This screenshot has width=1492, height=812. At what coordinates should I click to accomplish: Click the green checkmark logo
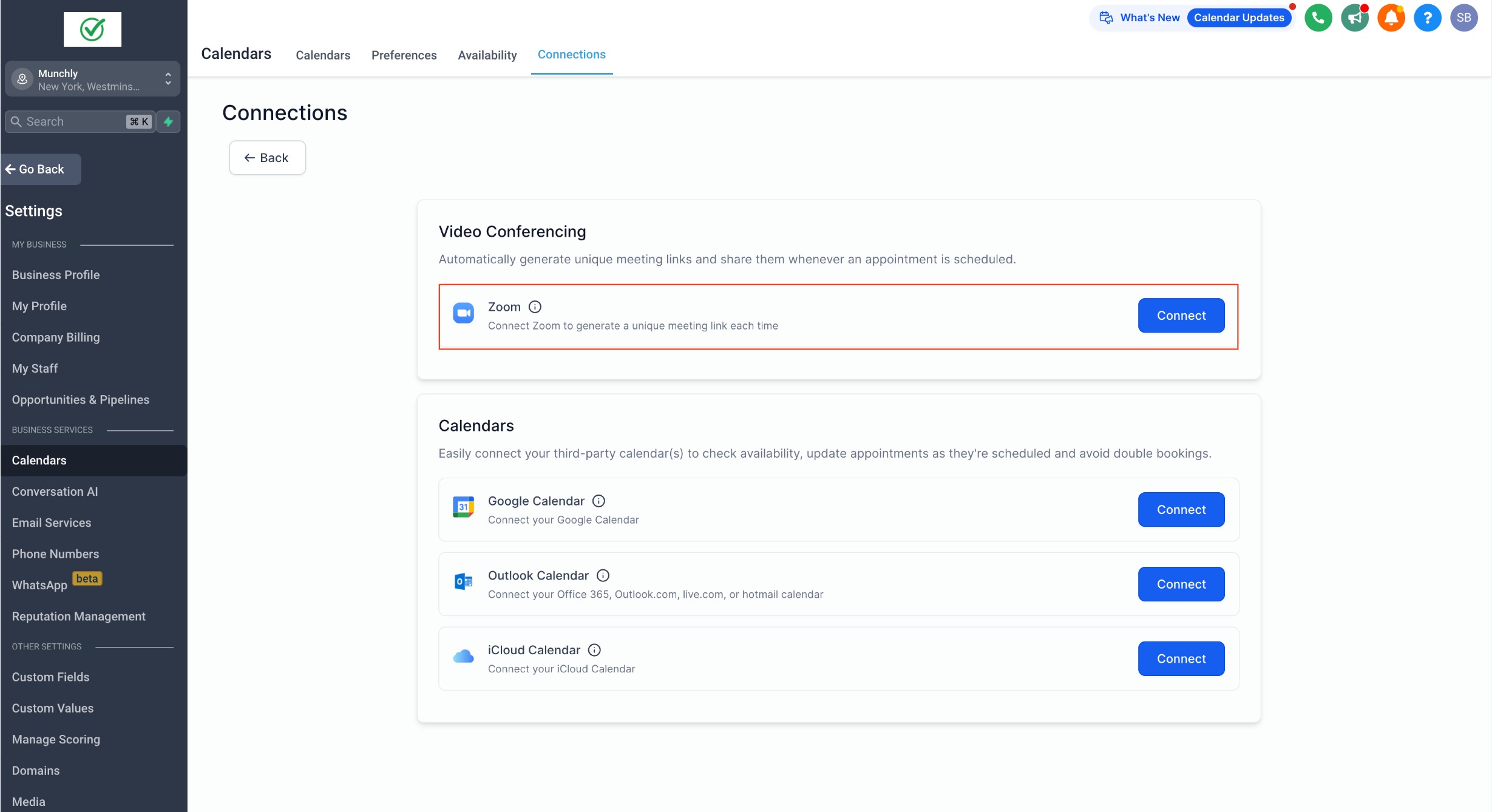click(92, 29)
